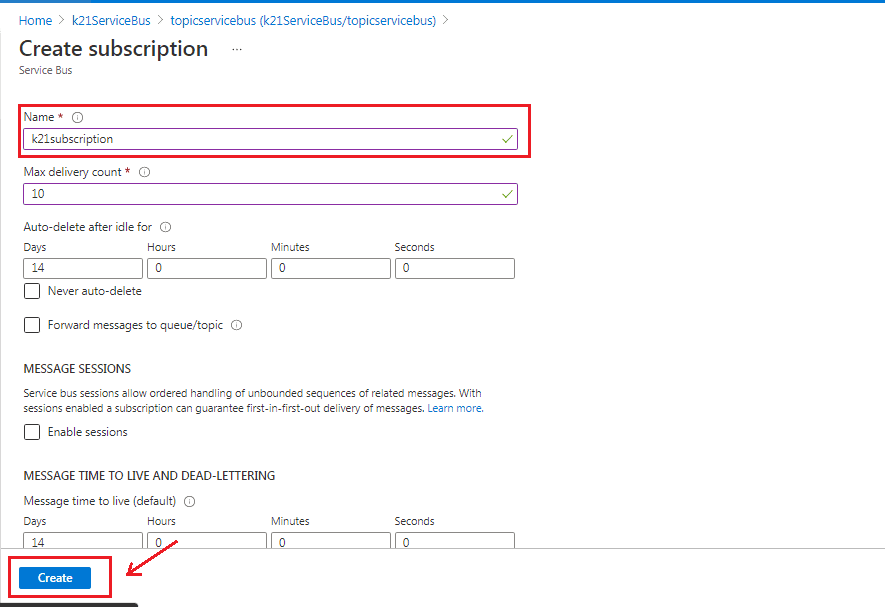Open the Message time to live info icon
The height and width of the screenshot is (607, 885).
click(189, 501)
